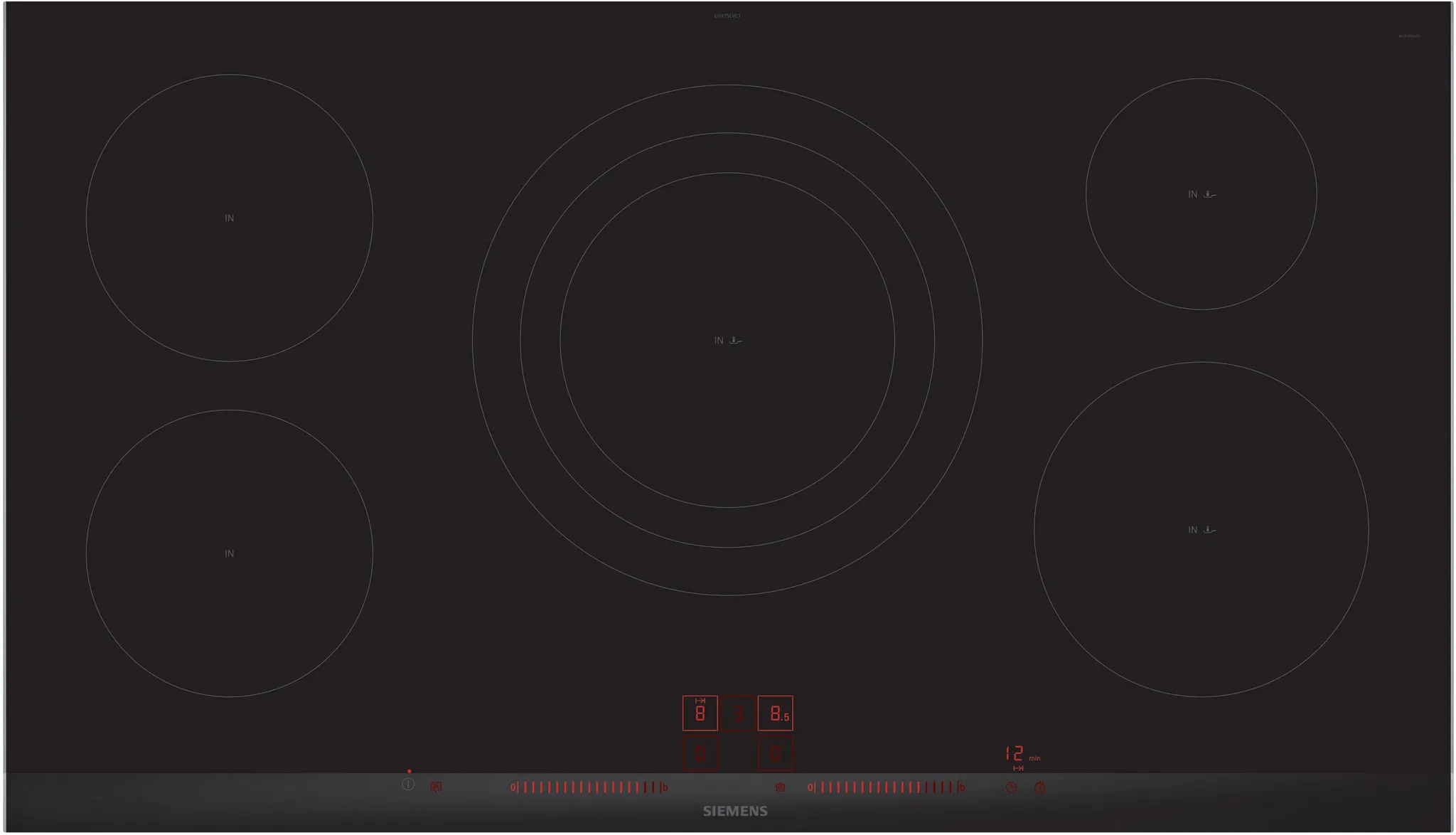This screenshot has width=1456, height=835.
Task: Tap the stopwatch kitchen timer icon
Action: tap(1039, 787)
